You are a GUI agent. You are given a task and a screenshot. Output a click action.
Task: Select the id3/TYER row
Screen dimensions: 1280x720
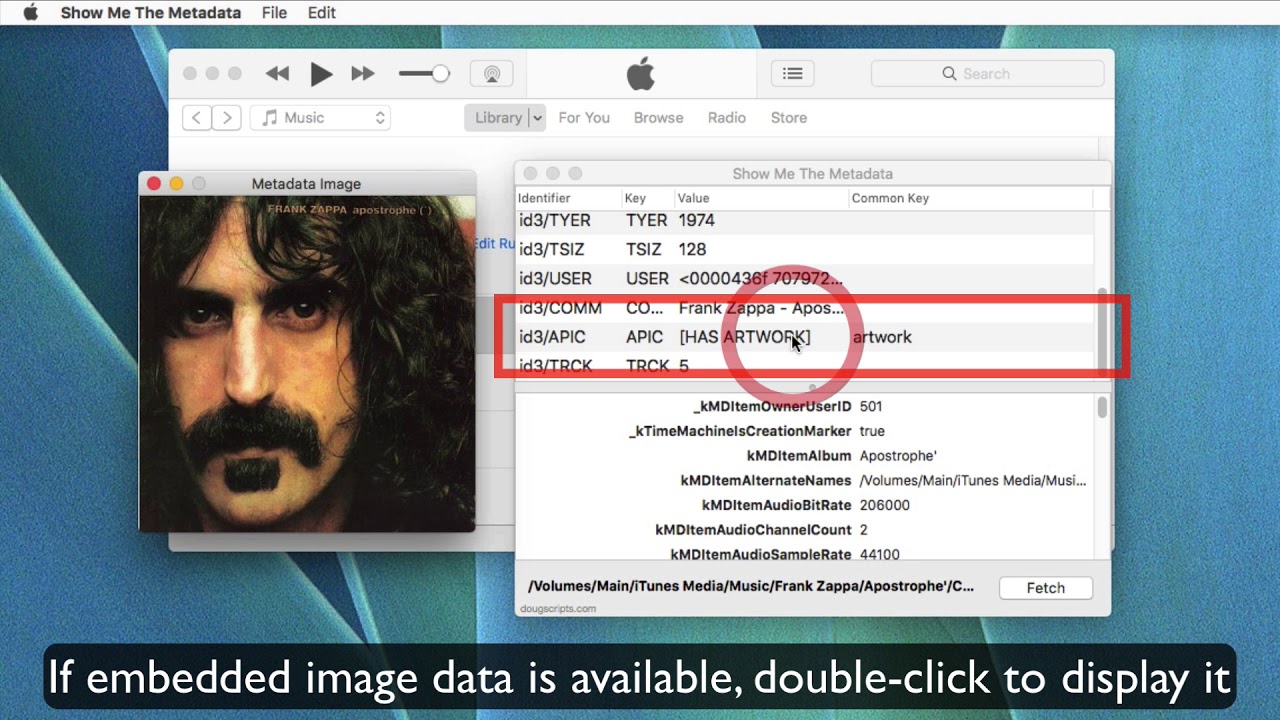pos(805,220)
